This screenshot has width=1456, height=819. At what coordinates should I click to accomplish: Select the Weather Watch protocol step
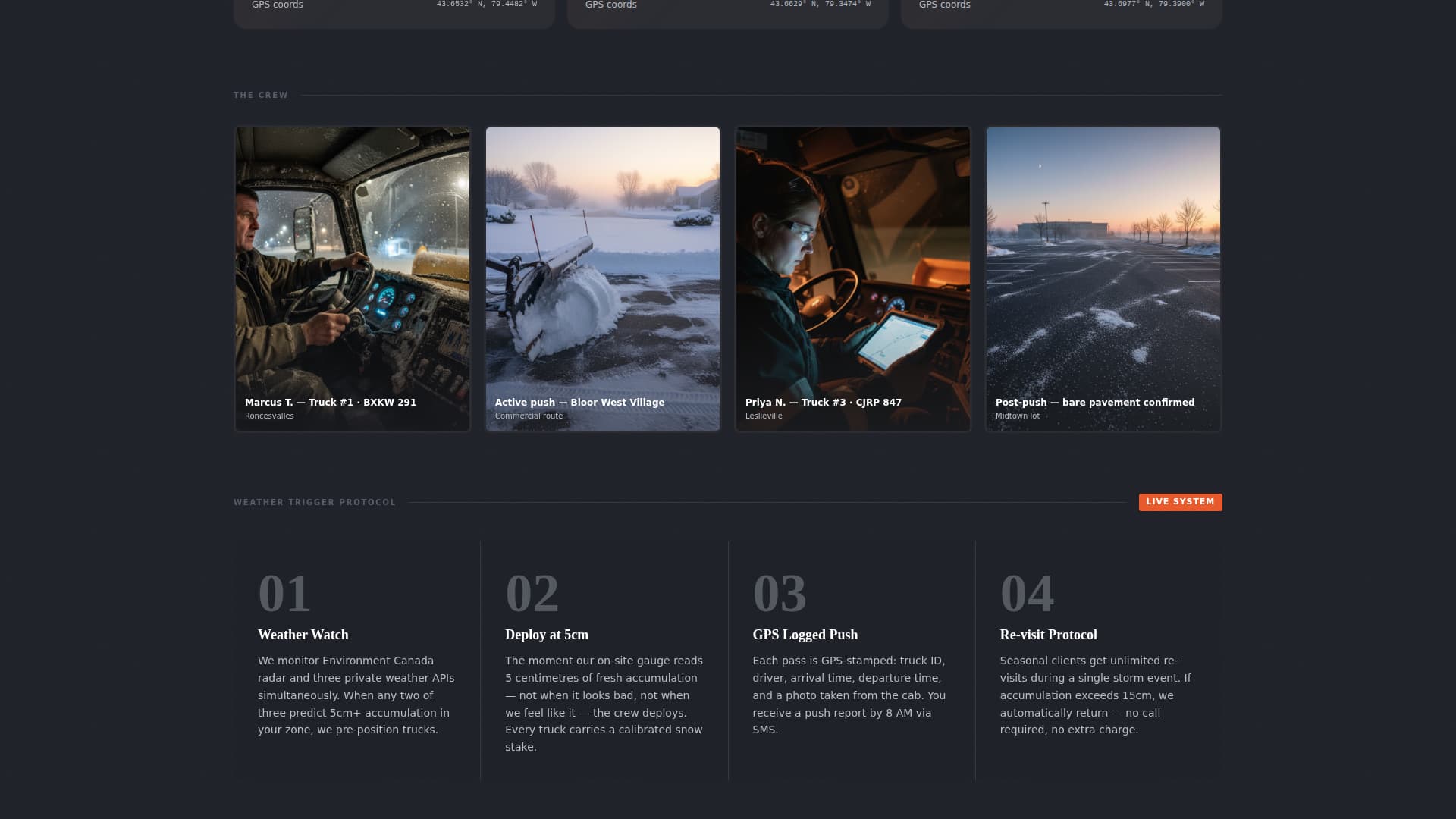coord(303,635)
